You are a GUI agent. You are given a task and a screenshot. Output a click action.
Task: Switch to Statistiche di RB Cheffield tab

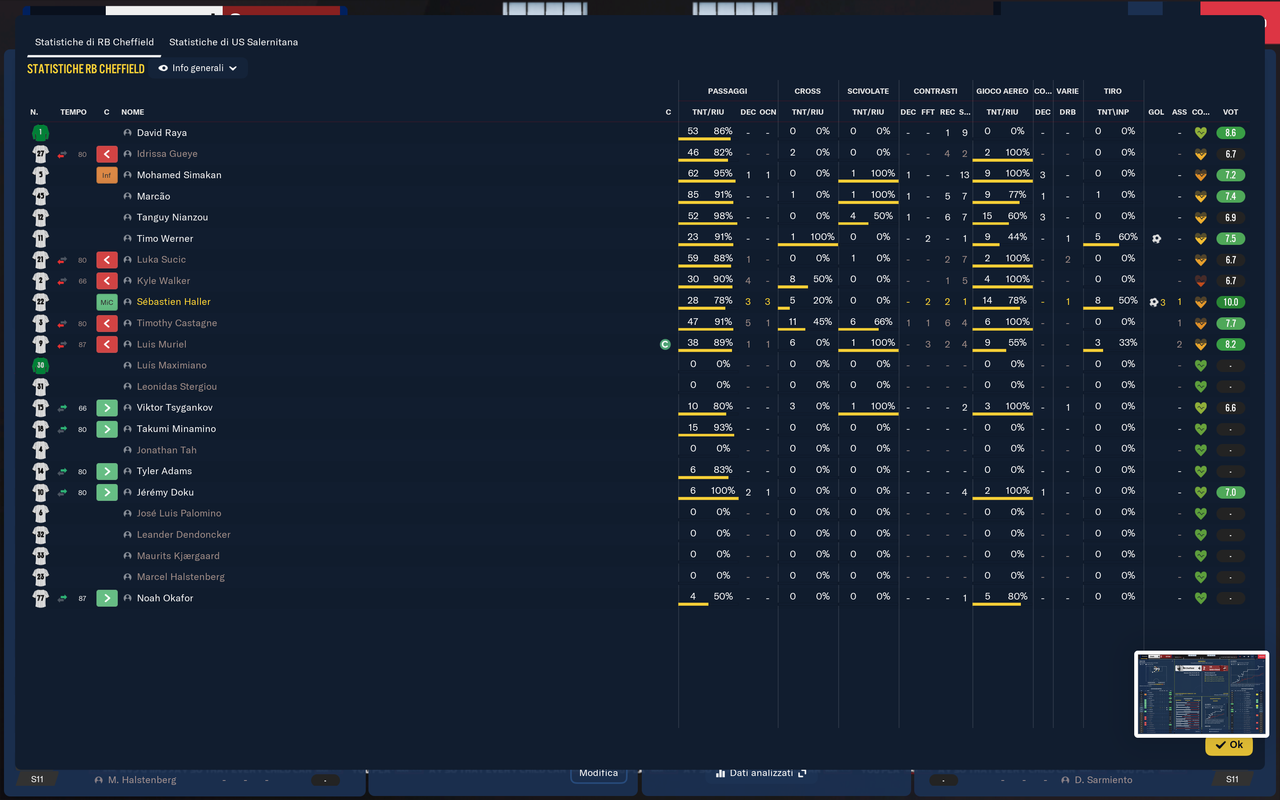tap(94, 42)
